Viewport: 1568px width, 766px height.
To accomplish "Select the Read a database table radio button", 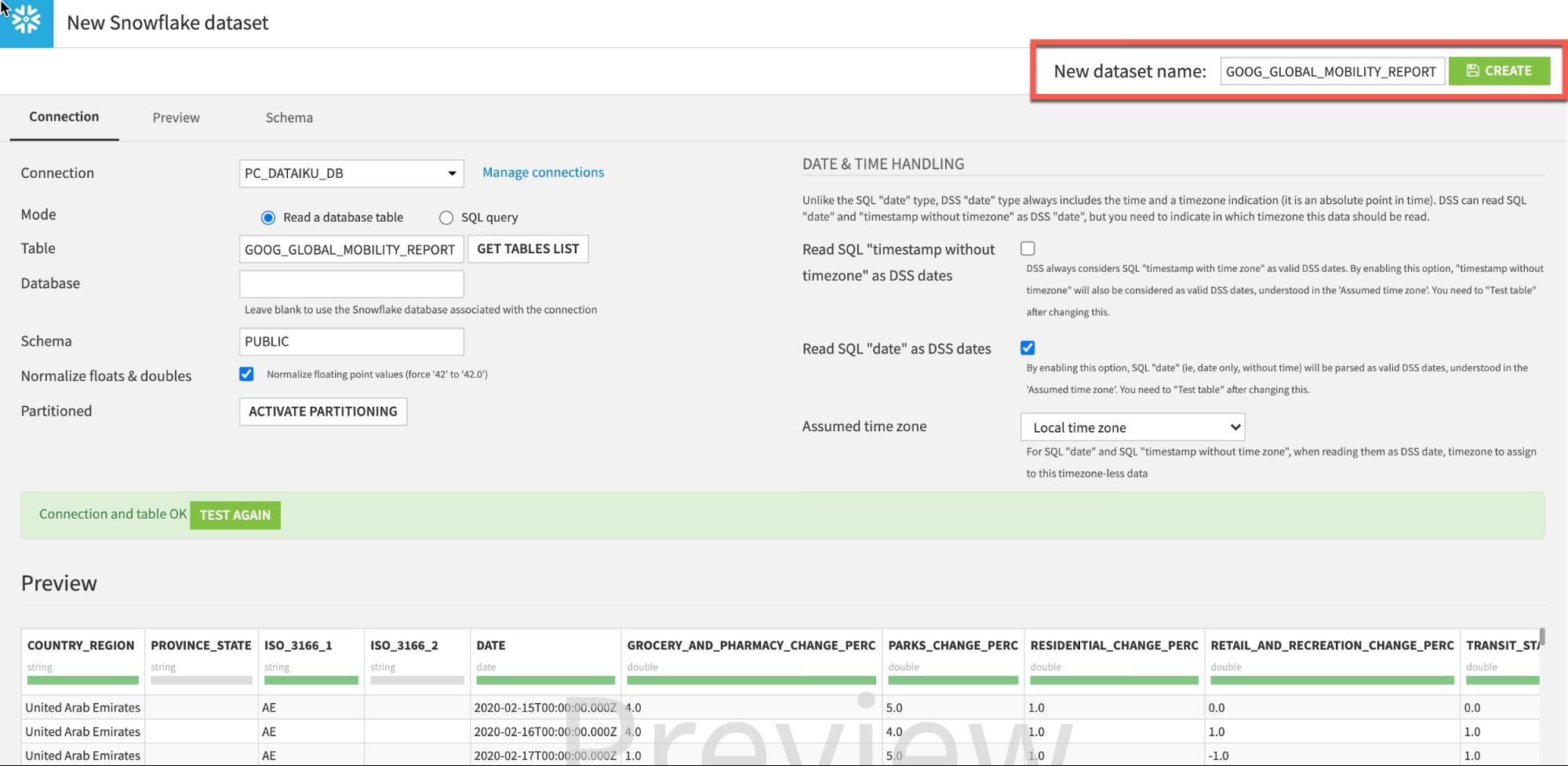I will (268, 218).
